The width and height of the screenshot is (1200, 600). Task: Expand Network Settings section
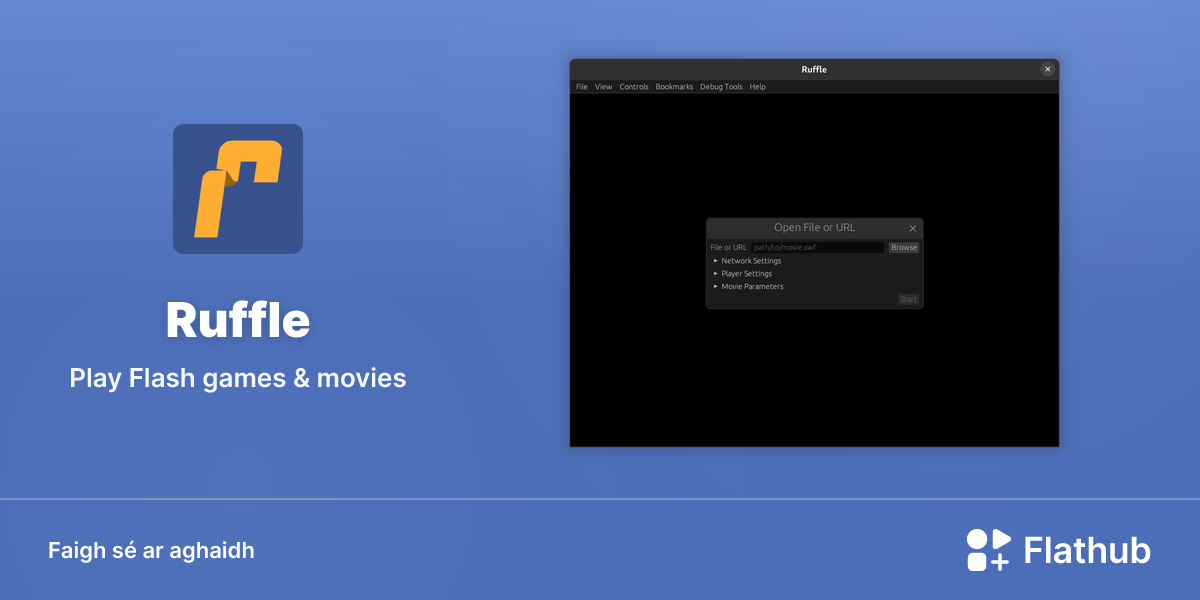(747, 261)
